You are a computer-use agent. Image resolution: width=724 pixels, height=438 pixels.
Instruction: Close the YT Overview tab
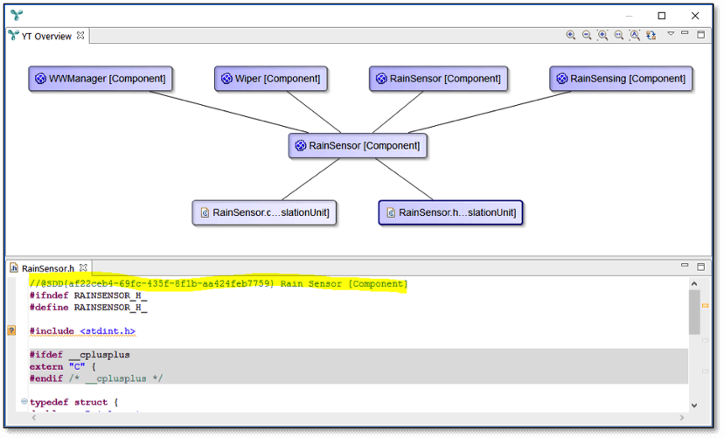[80, 36]
